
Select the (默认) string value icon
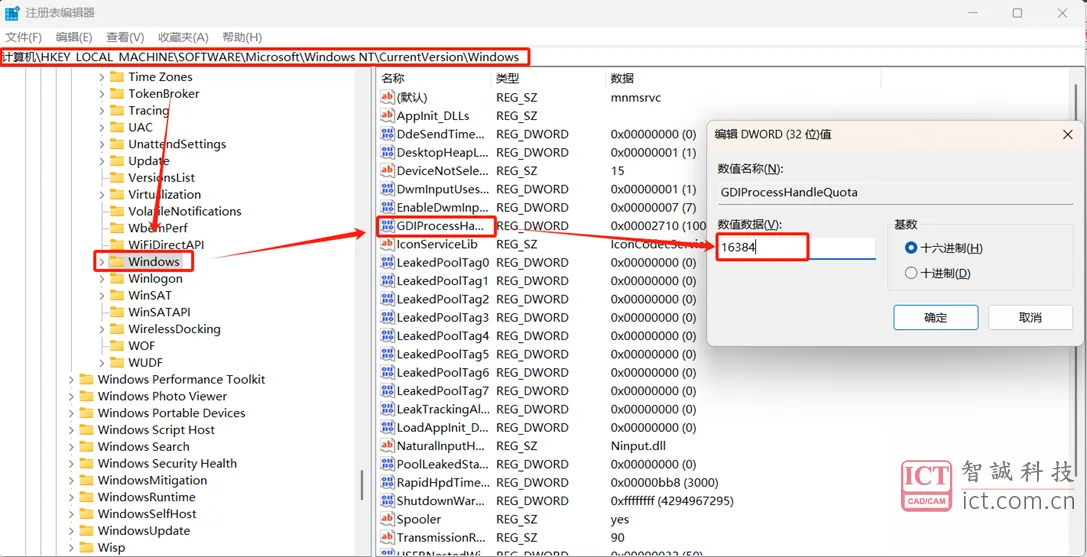[x=388, y=97]
